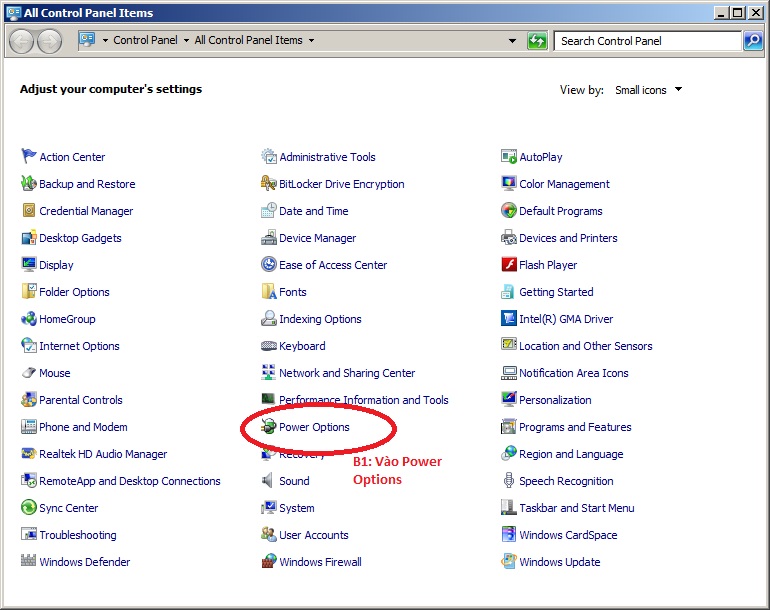Open the HomeGroup icon

point(28,318)
